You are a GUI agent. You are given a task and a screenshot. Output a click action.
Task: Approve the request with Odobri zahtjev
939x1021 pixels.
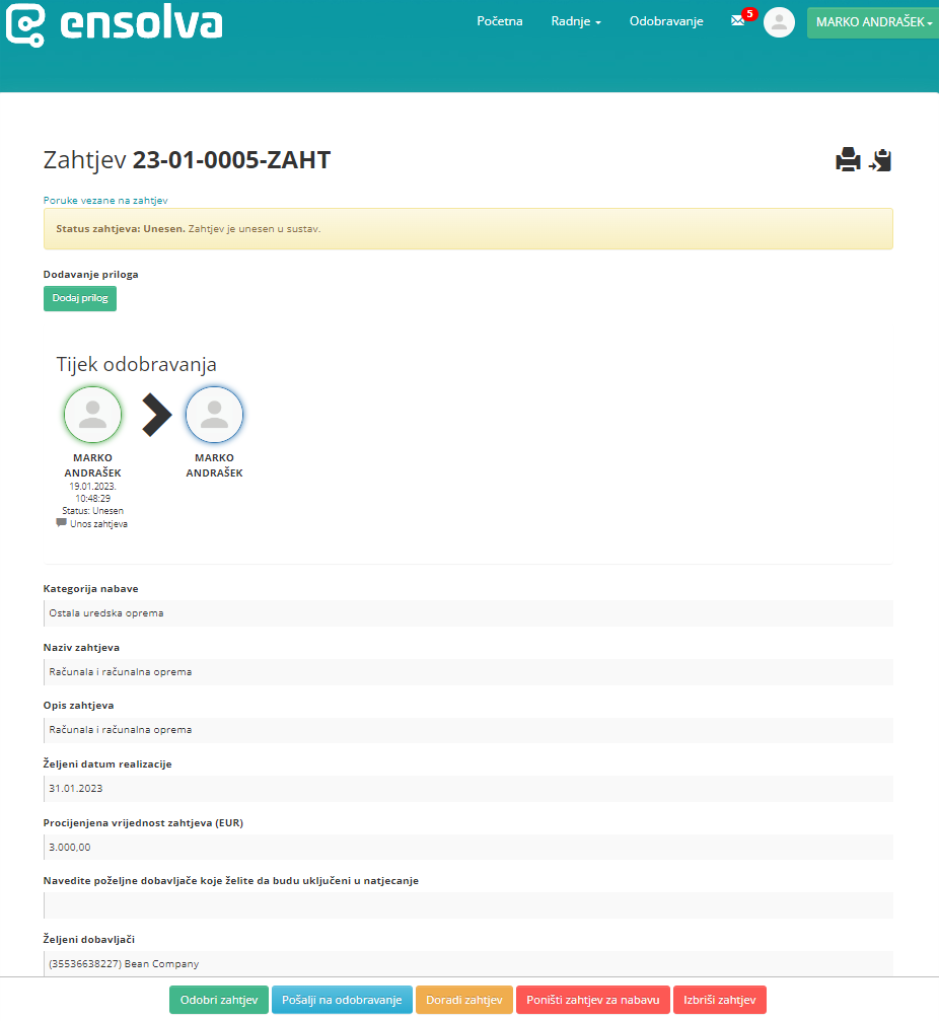[x=218, y=1000]
